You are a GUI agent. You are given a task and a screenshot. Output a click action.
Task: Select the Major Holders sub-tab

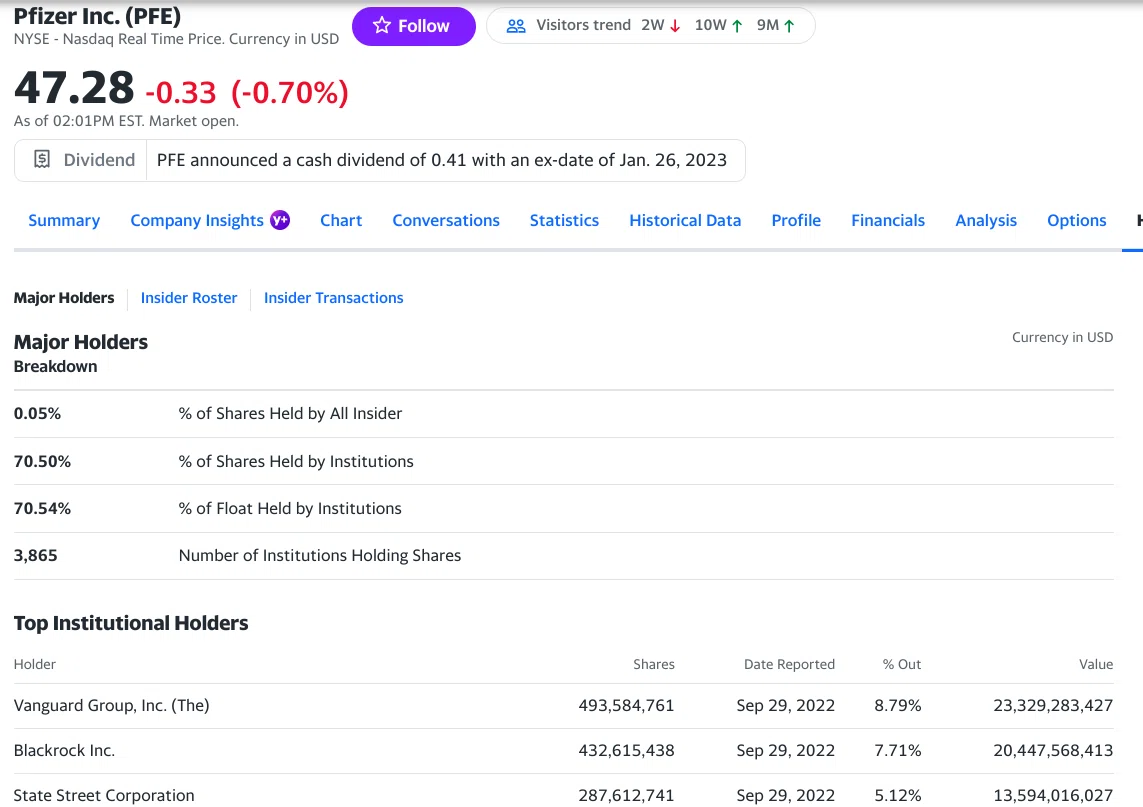[x=64, y=297]
